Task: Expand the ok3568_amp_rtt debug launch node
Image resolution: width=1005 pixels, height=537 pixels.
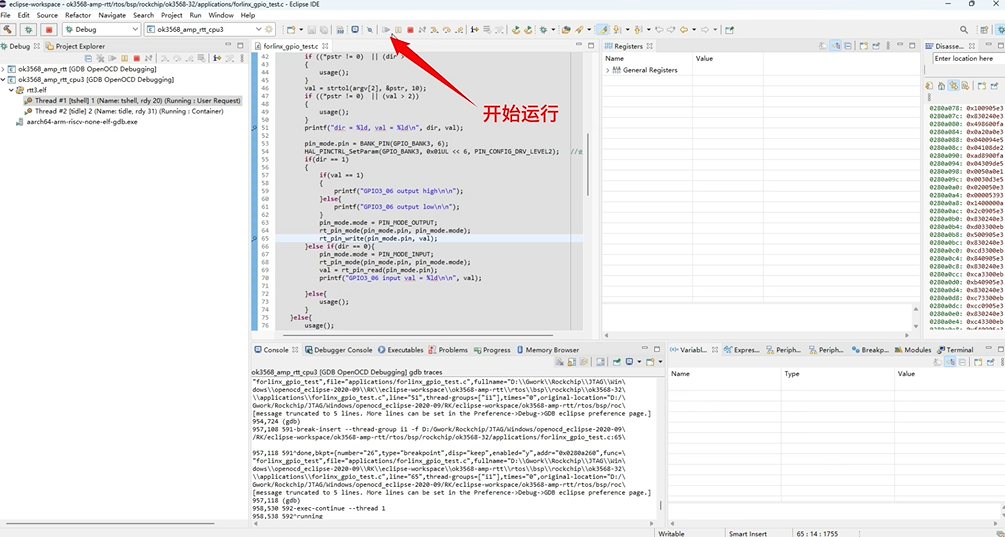Action: pos(3,69)
